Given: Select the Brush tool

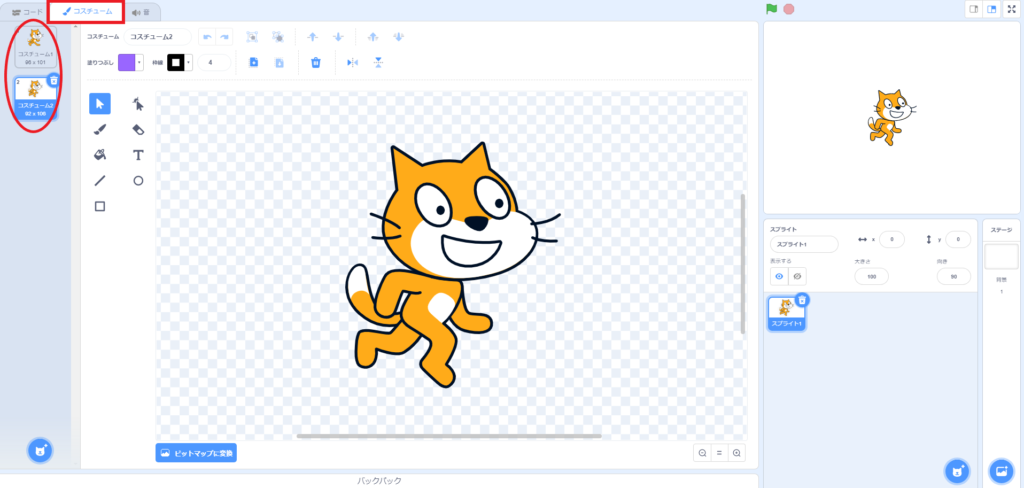Looking at the screenshot, I should pos(100,129).
